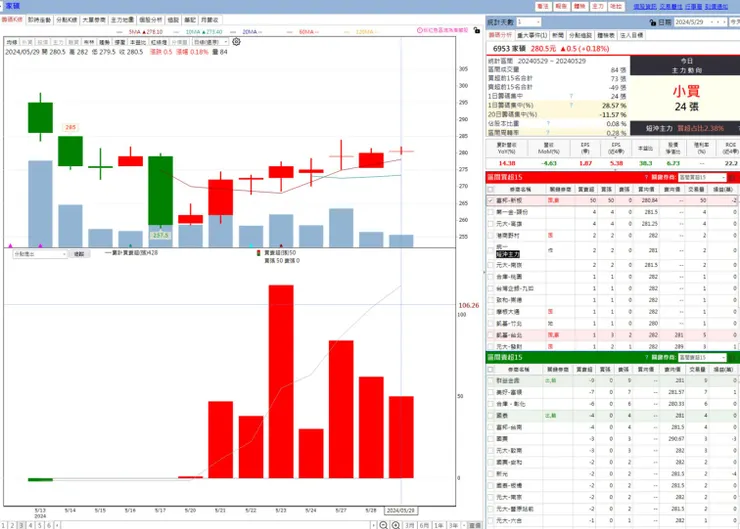Click the help icon in the 區間賣超15 header
Viewport: 740px width, 529px height.
(x=646, y=357)
